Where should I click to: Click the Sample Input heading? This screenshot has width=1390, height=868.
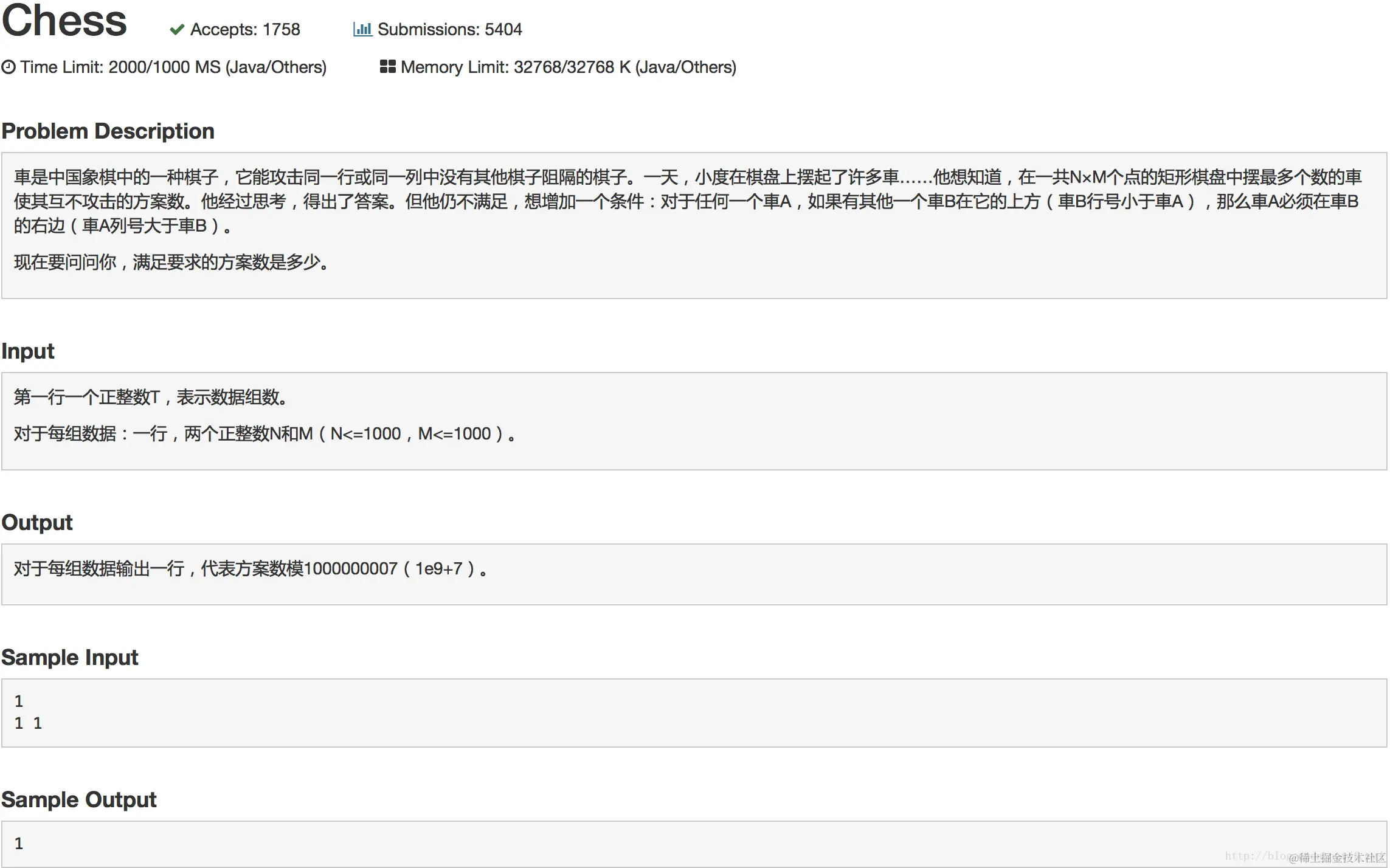tap(70, 657)
